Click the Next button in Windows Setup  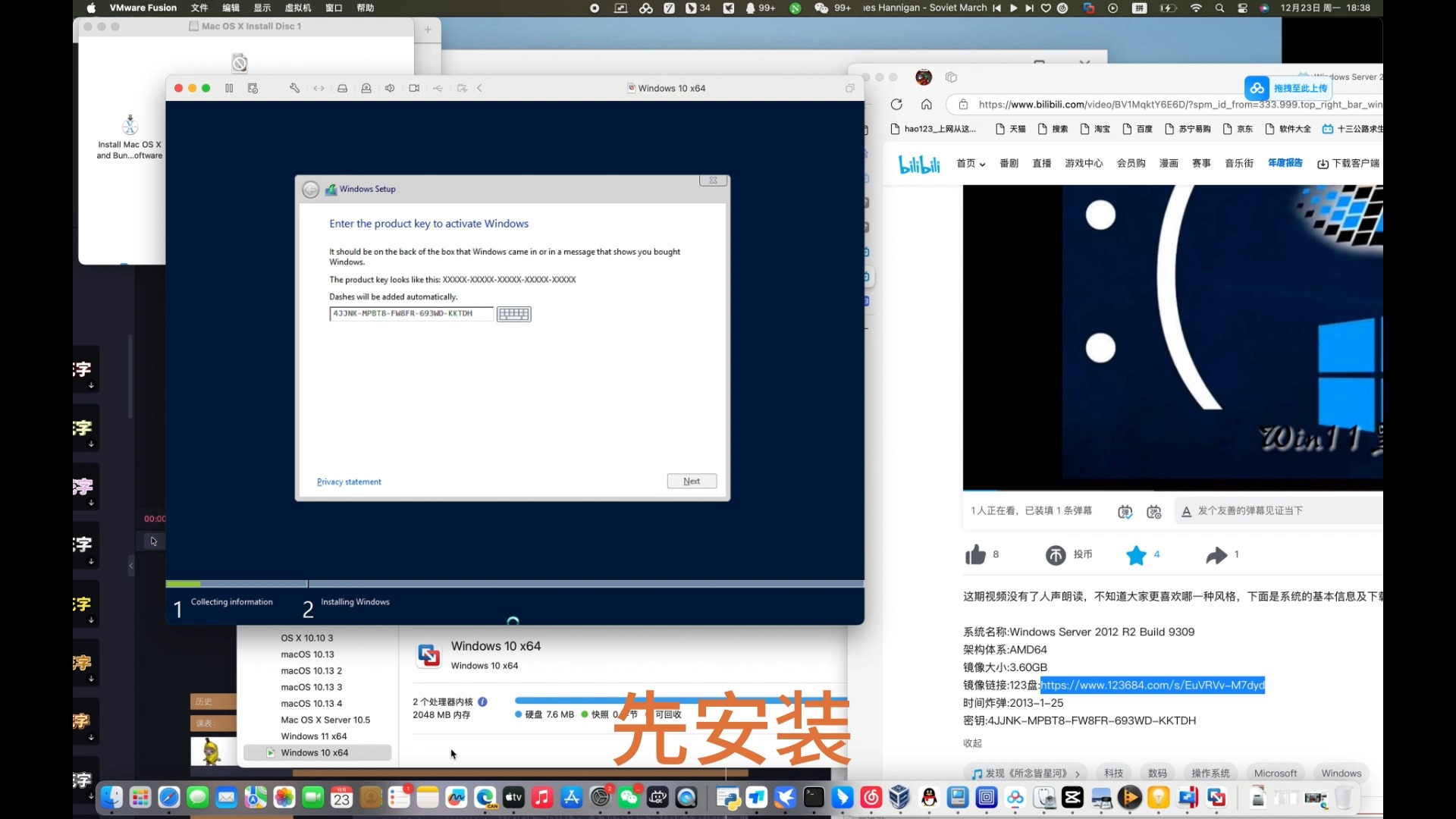click(x=692, y=481)
